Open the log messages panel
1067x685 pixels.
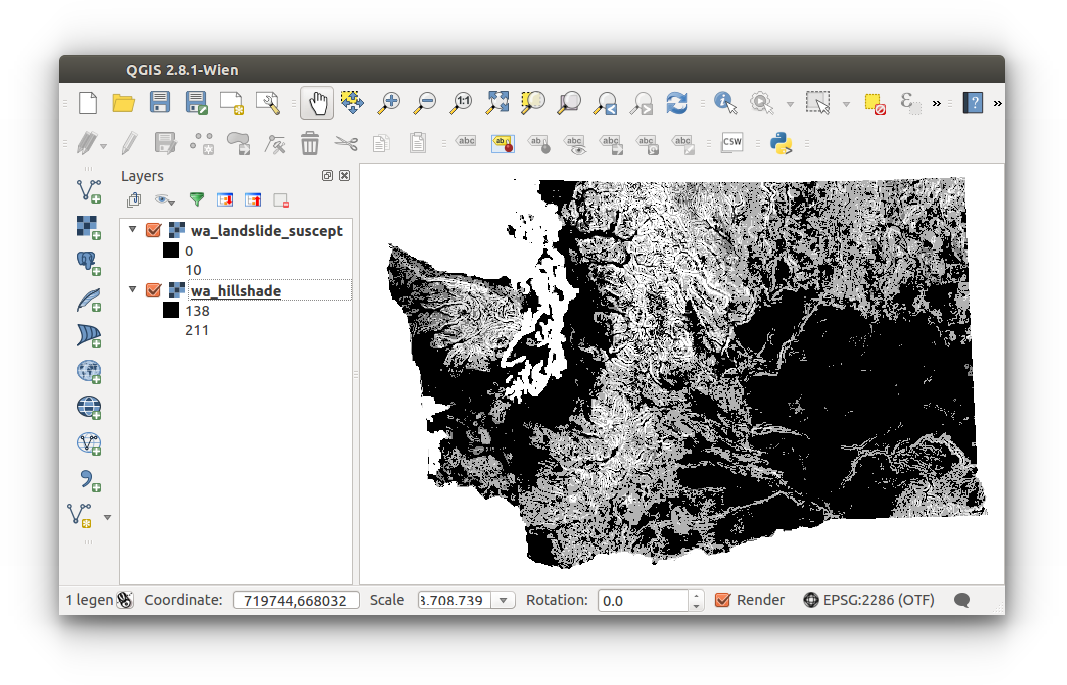point(961,600)
